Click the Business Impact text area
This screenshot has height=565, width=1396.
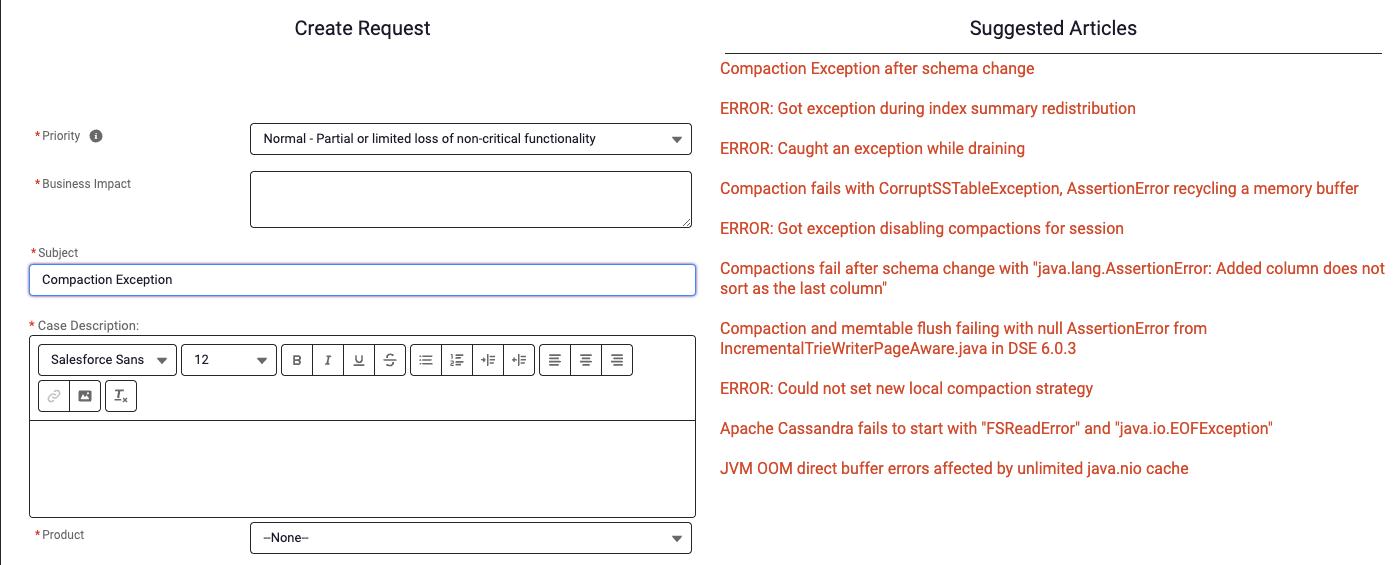[470, 199]
